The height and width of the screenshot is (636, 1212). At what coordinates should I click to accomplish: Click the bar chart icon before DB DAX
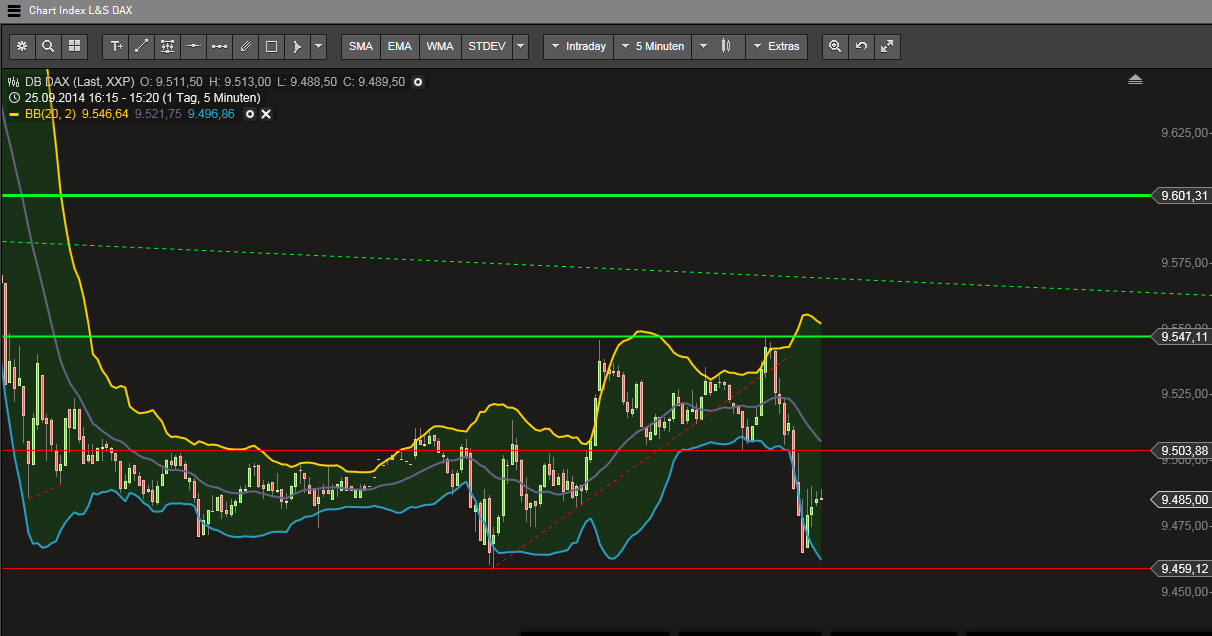pyautogui.click(x=14, y=82)
